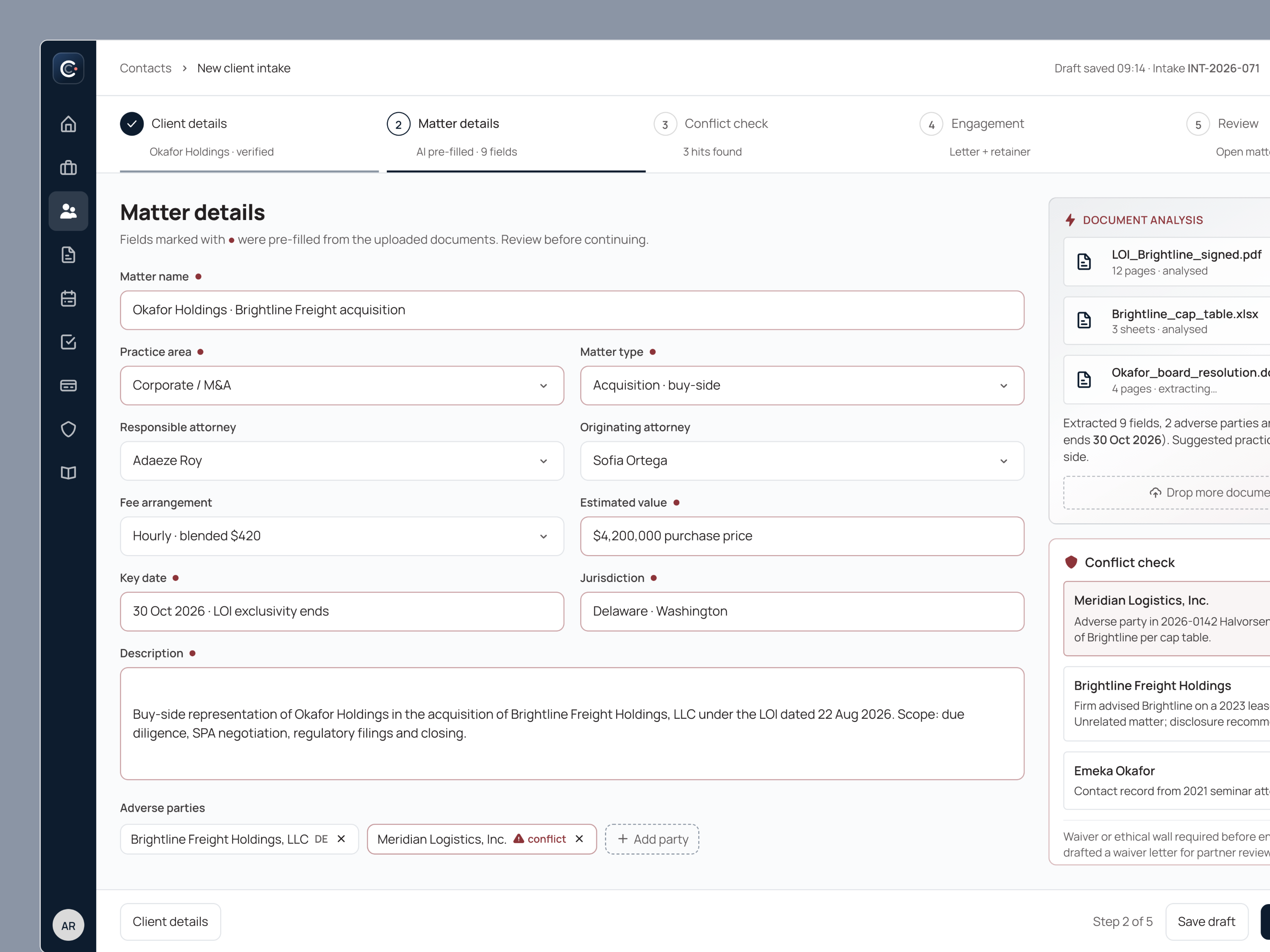
Task: Click the file icon for LOI_Brightline_signed.pdf
Action: tap(1084, 262)
